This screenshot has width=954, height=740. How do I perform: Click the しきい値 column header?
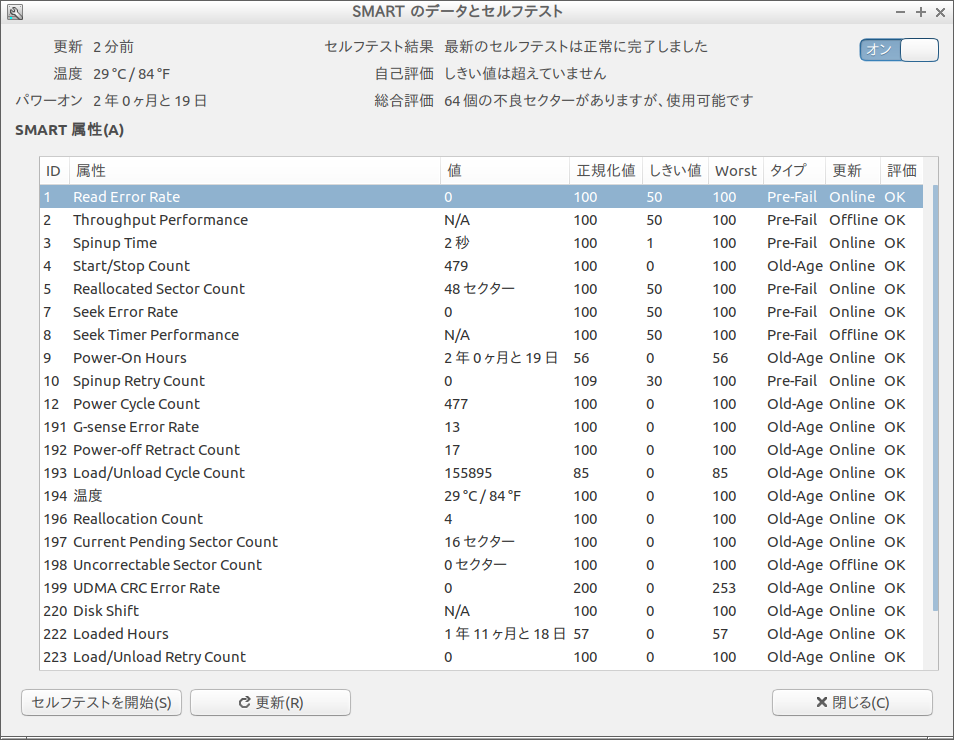(675, 171)
